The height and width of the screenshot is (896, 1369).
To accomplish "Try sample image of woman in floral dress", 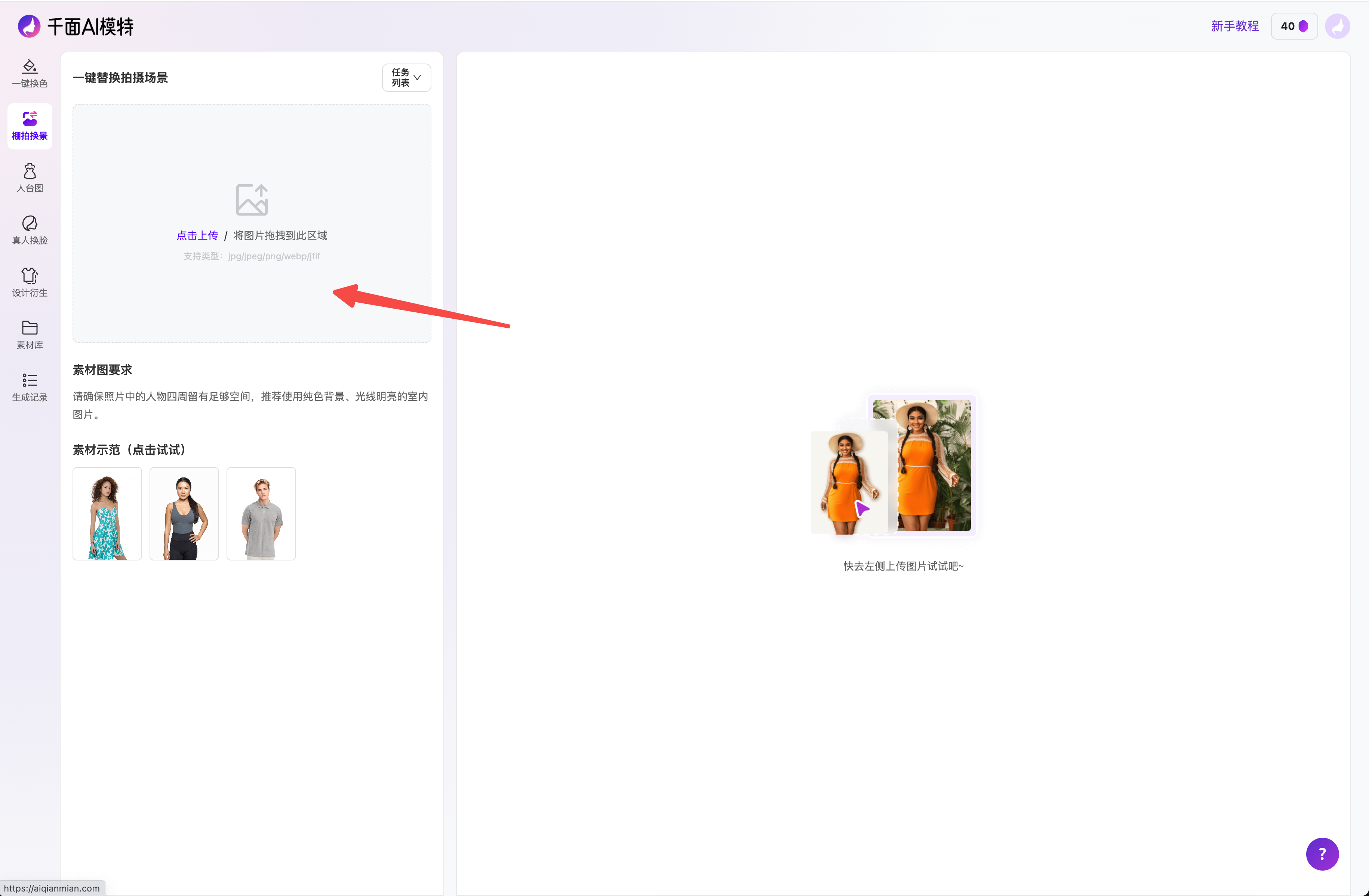I will coord(107,514).
